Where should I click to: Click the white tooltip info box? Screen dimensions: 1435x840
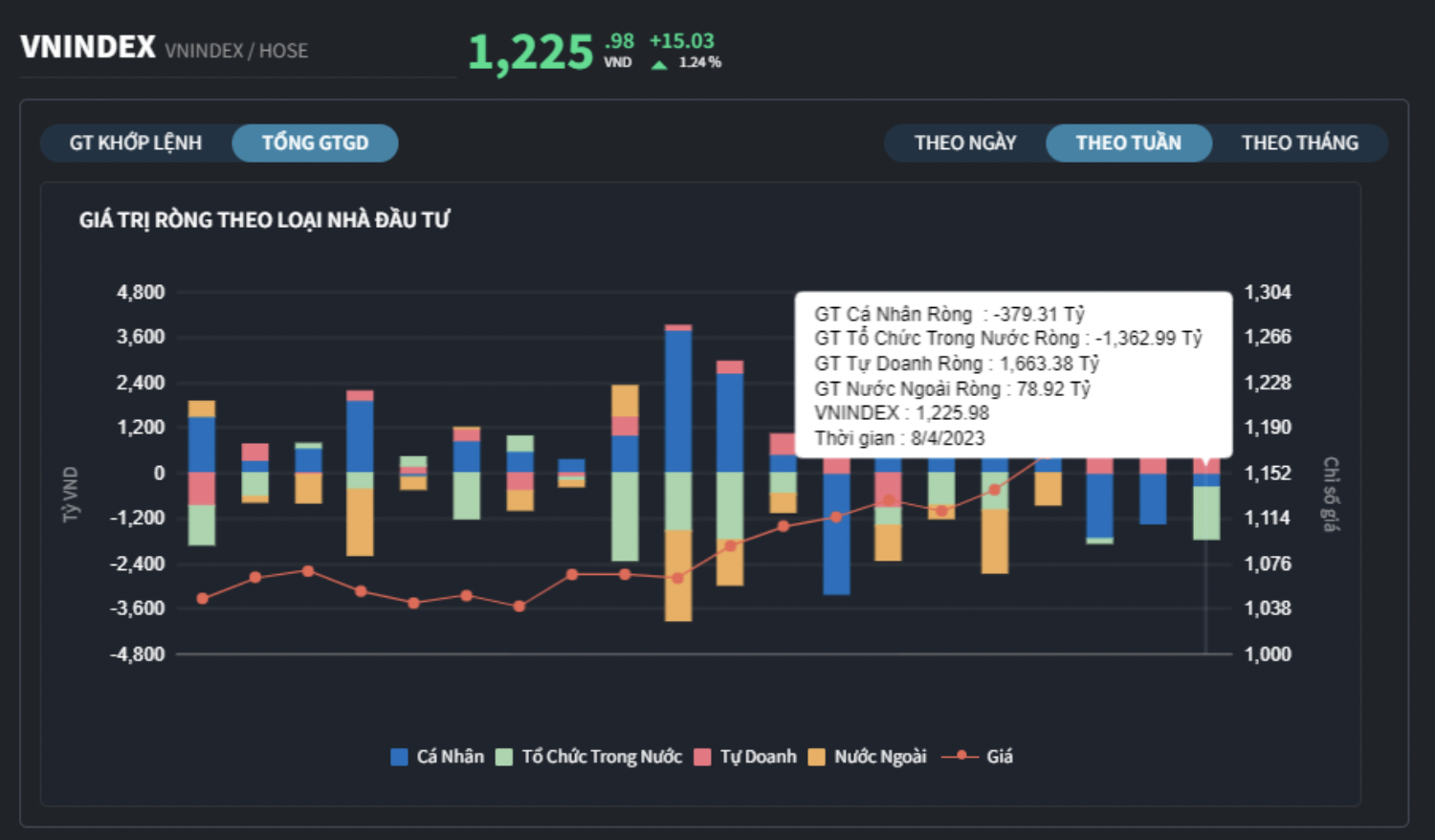(x=1012, y=375)
